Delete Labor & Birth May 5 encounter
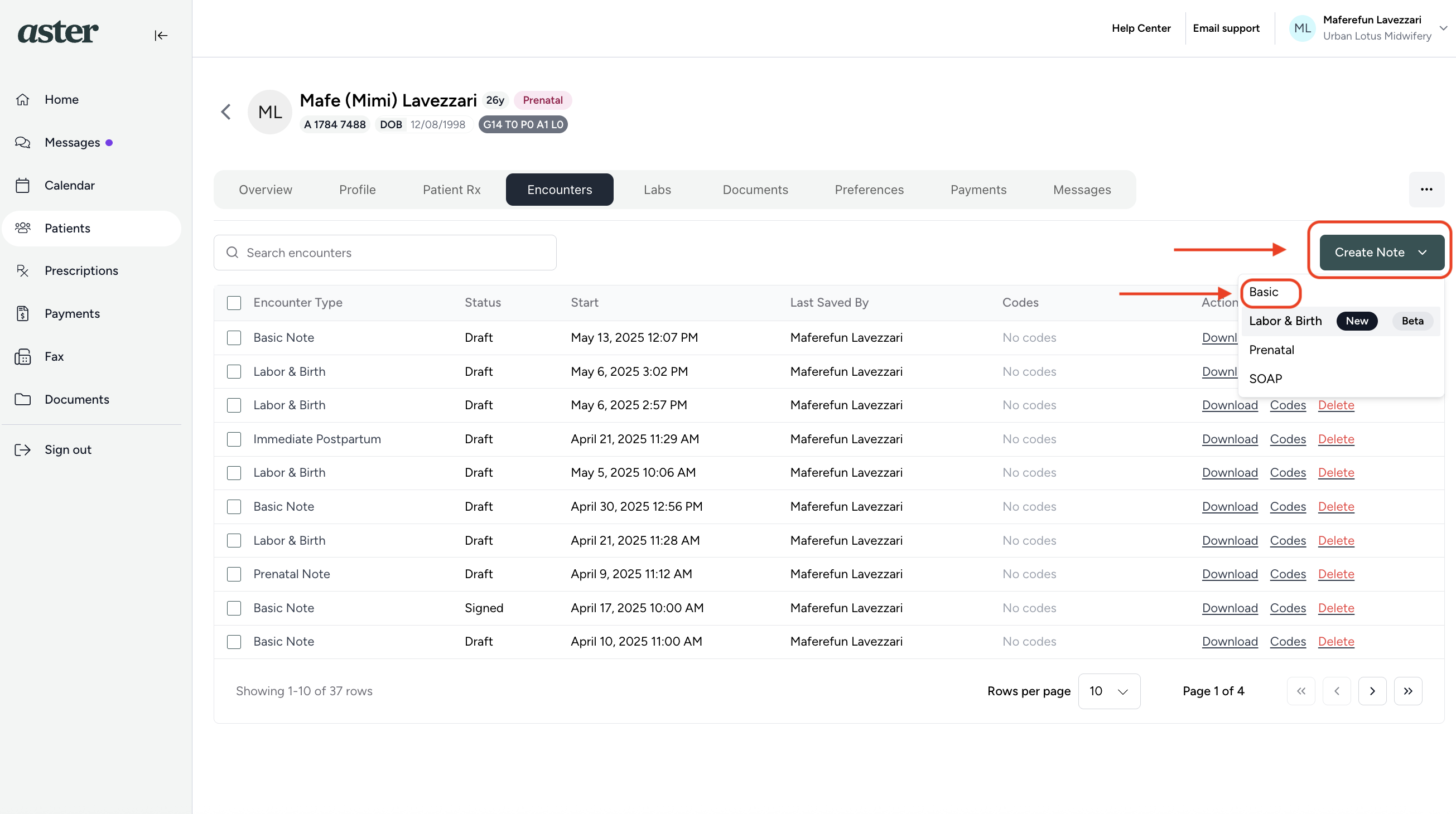1456x814 pixels. coord(1336,473)
